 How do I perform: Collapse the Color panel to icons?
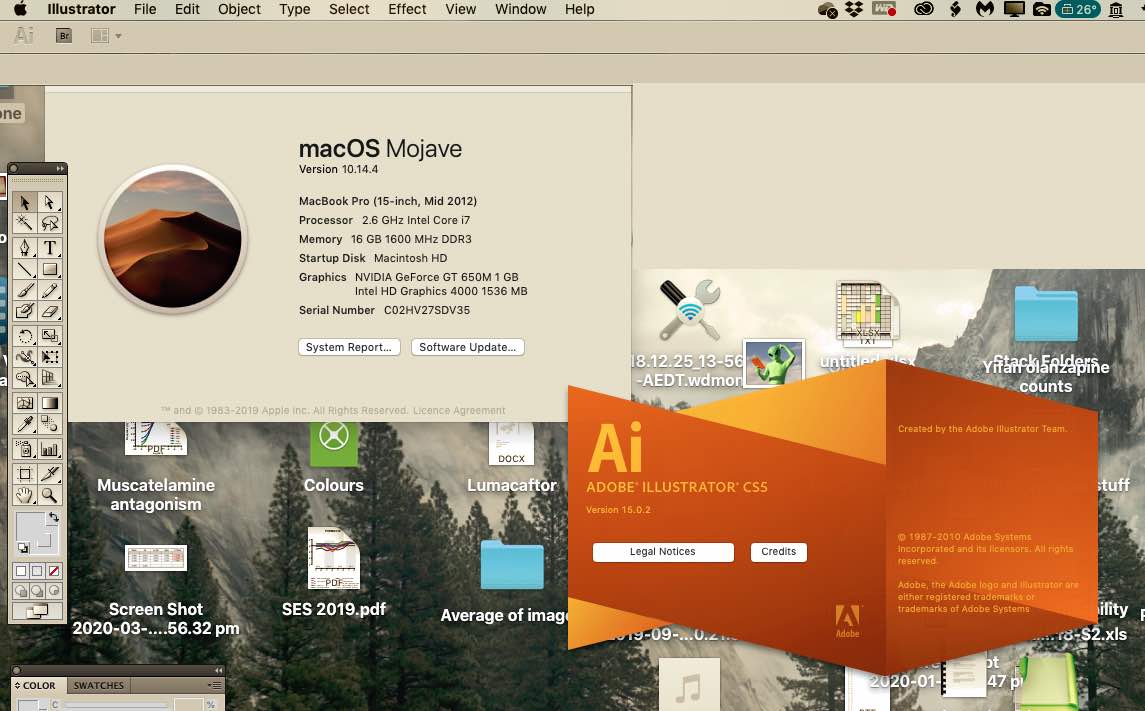tap(218, 670)
